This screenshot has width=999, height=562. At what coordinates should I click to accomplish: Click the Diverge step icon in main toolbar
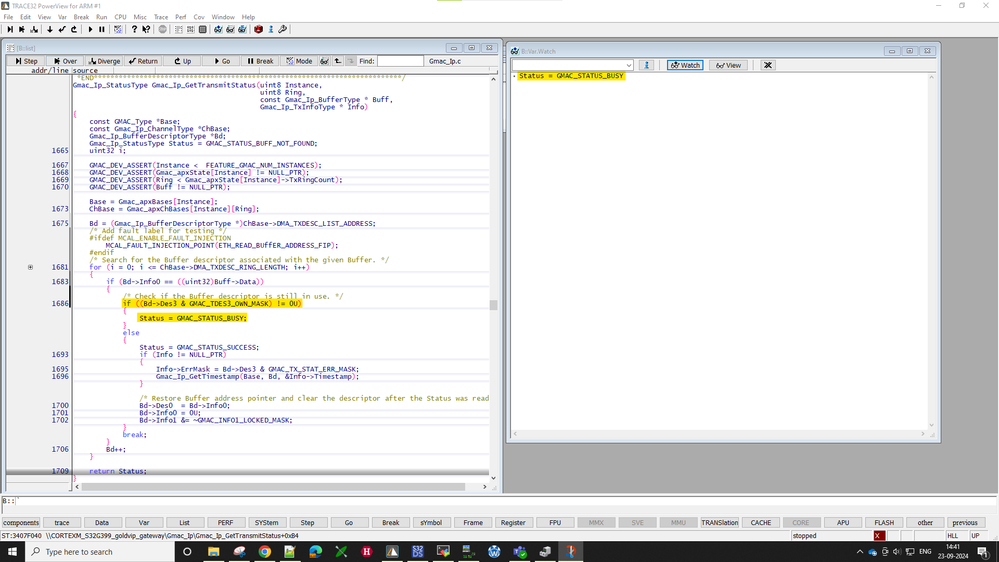point(34,29)
